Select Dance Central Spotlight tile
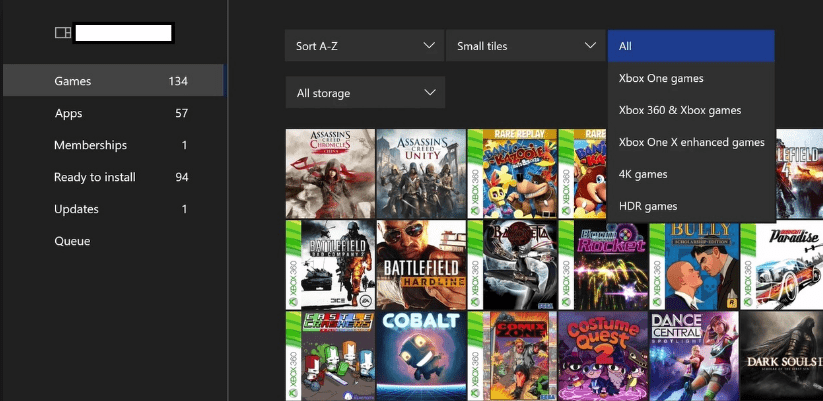The width and height of the screenshot is (823, 401). pyautogui.click(x=694, y=356)
